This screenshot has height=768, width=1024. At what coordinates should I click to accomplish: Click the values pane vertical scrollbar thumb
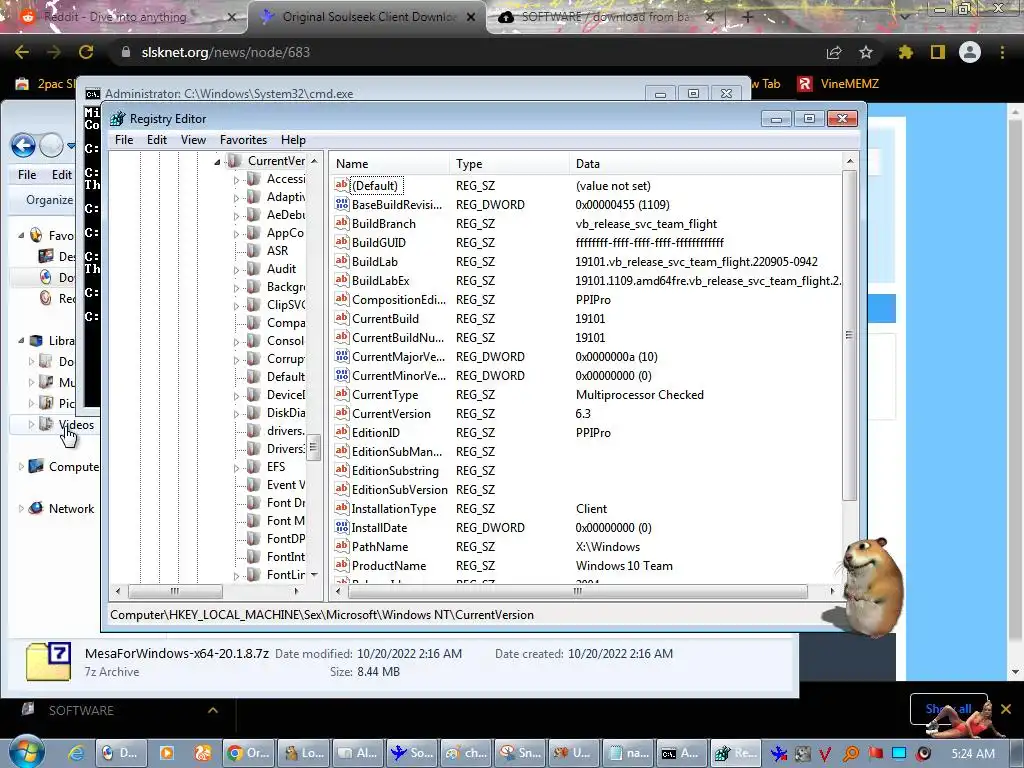pyautogui.click(x=849, y=336)
